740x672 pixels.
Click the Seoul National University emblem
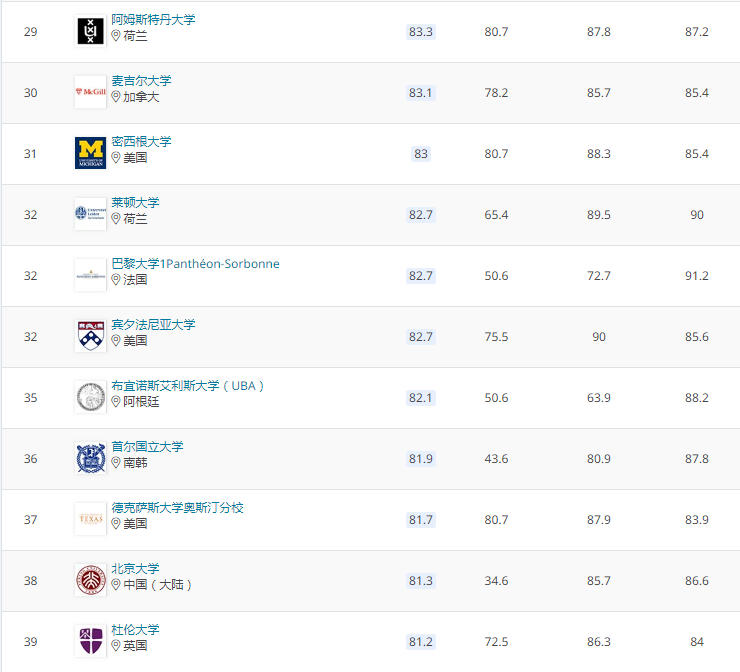pyautogui.click(x=90, y=458)
